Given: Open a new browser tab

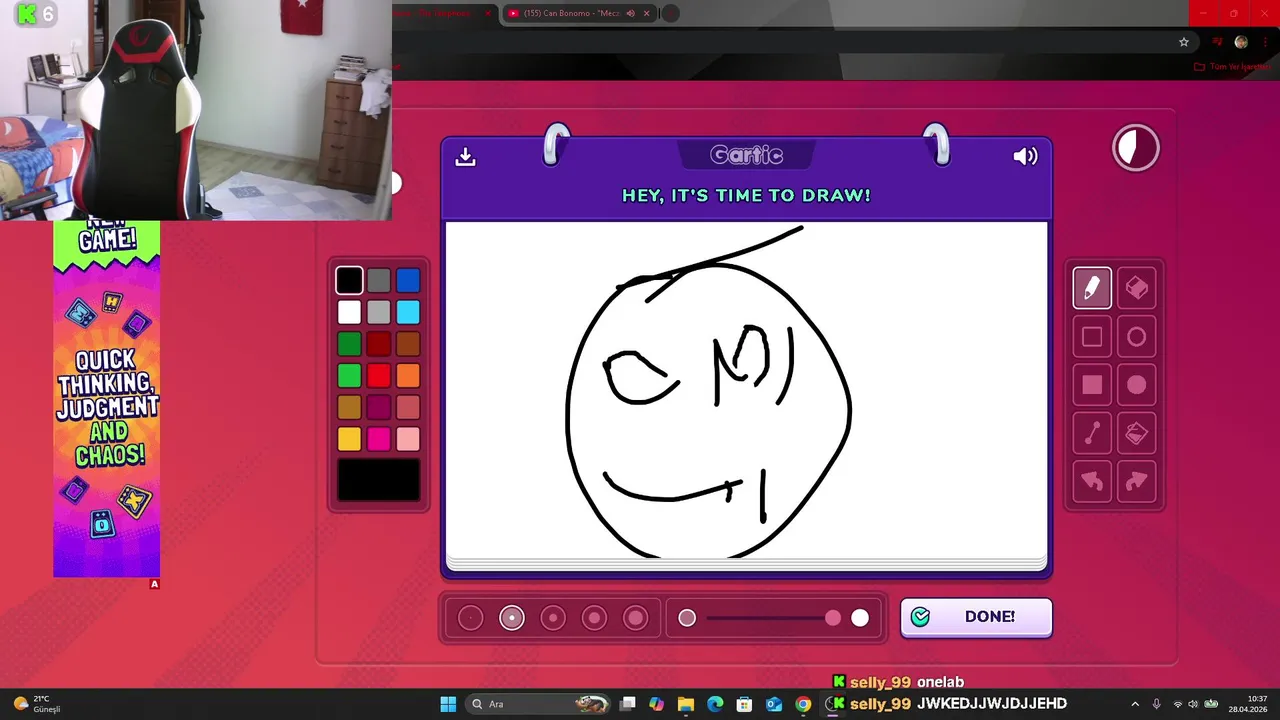Looking at the screenshot, I should coord(670,13).
